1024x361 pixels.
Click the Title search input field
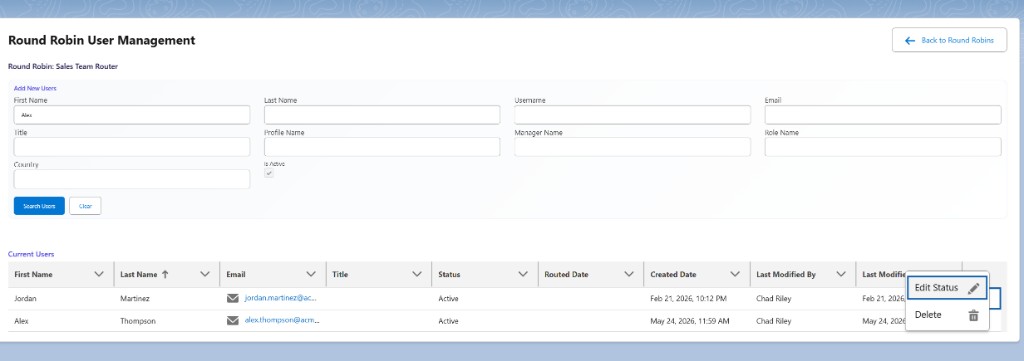click(132, 147)
